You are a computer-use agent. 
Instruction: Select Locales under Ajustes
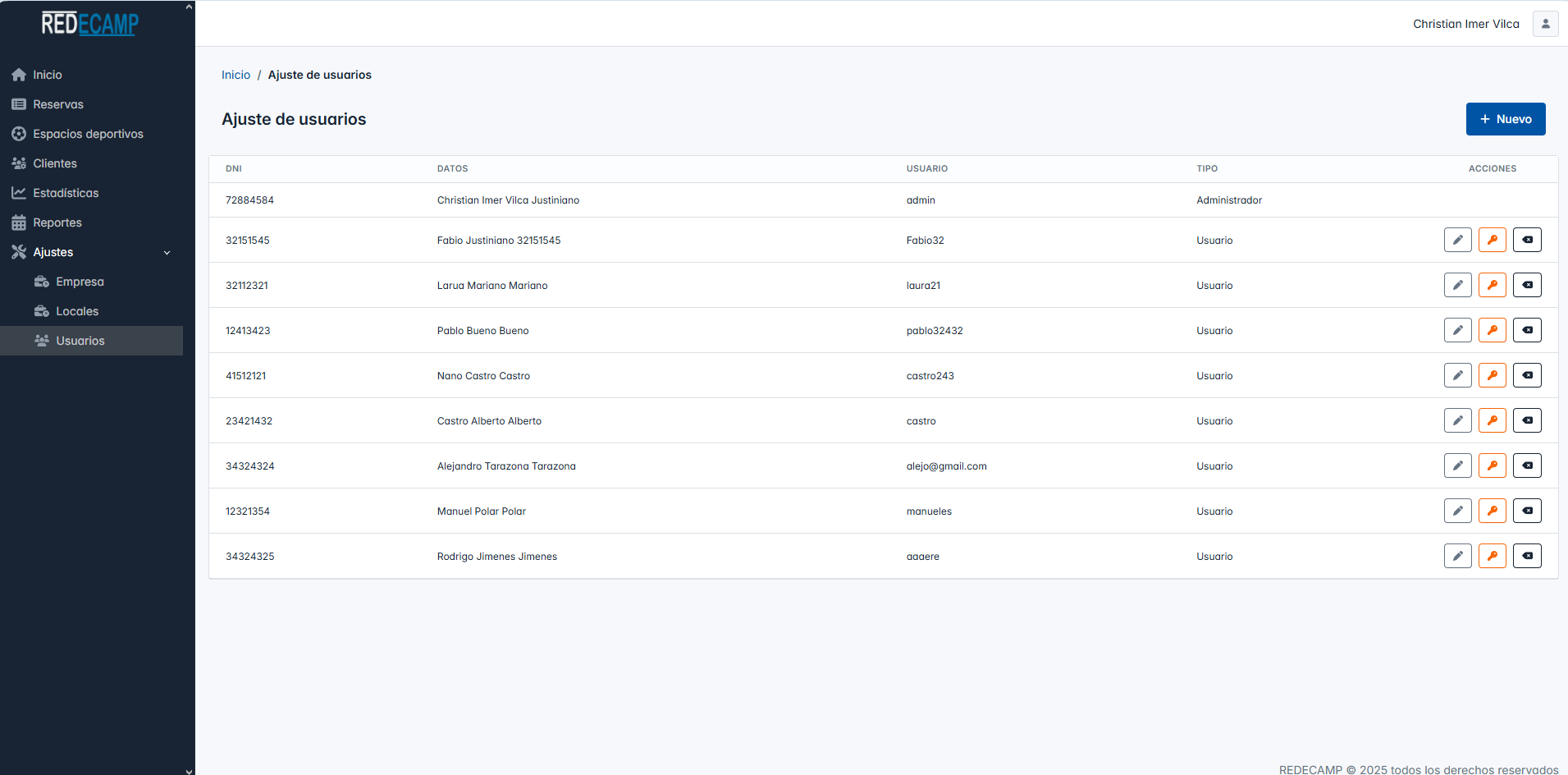[x=77, y=311]
